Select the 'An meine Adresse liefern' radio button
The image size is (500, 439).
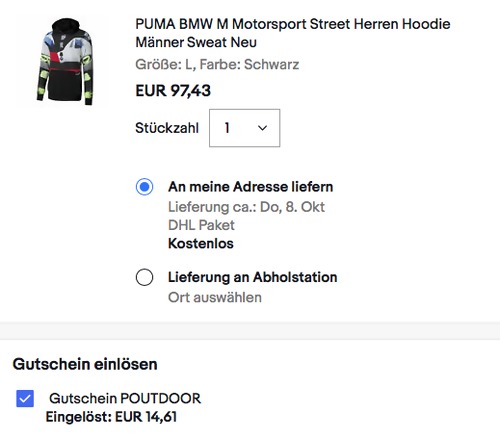pyautogui.click(x=144, y=187)
